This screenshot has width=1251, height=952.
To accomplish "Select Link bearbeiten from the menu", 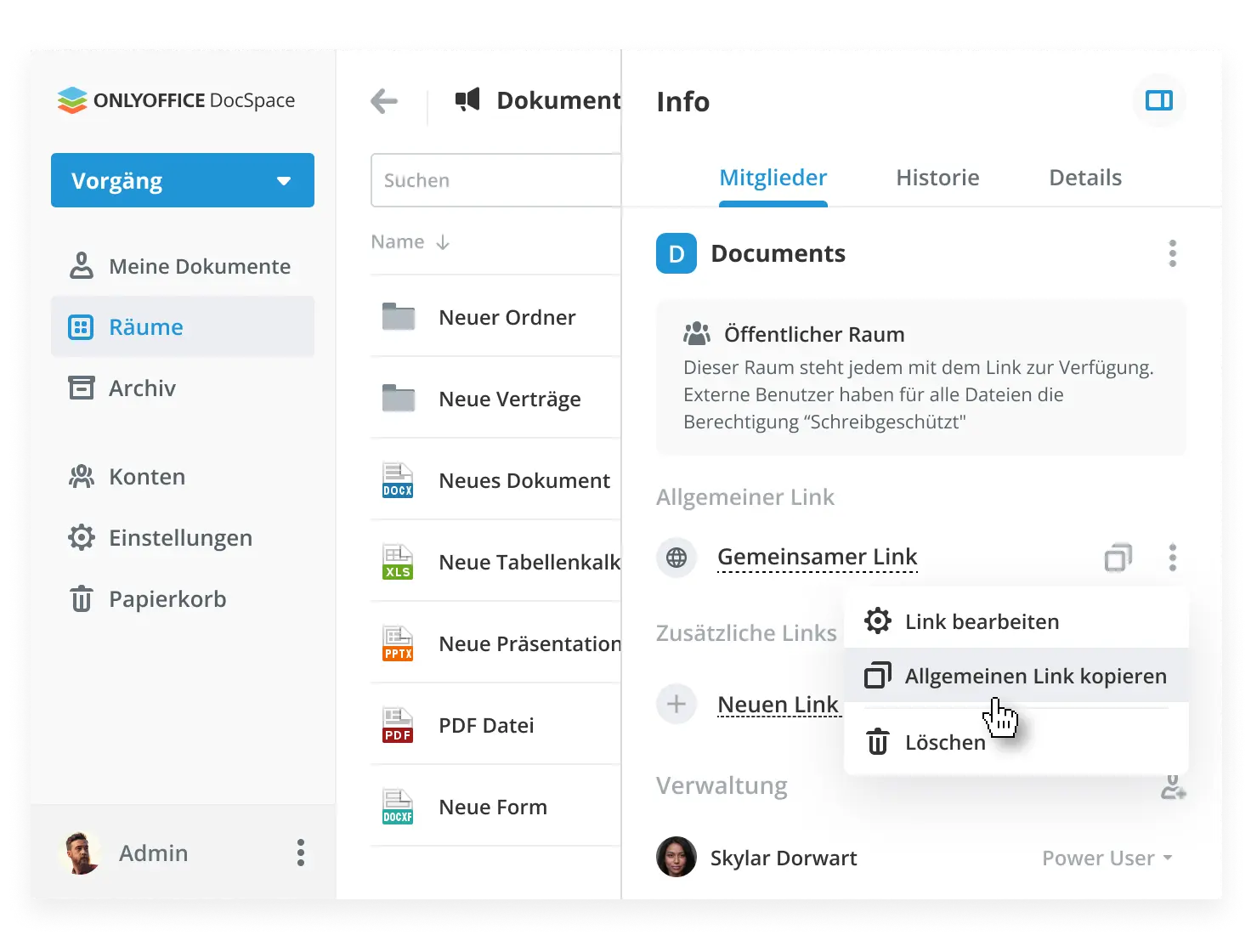I will (982, 621).
